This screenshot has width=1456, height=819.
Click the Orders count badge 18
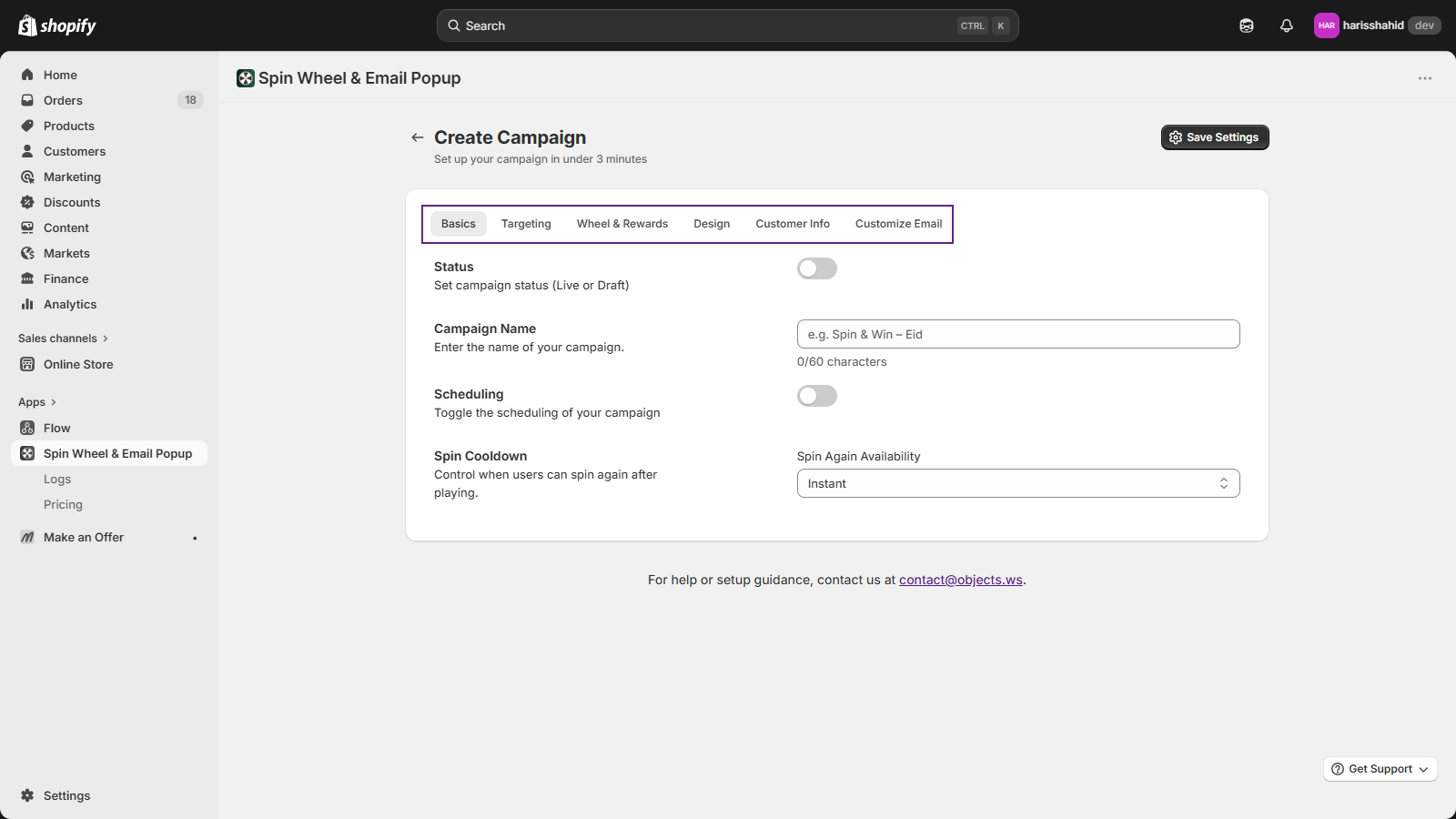click(x=190, y=100)
